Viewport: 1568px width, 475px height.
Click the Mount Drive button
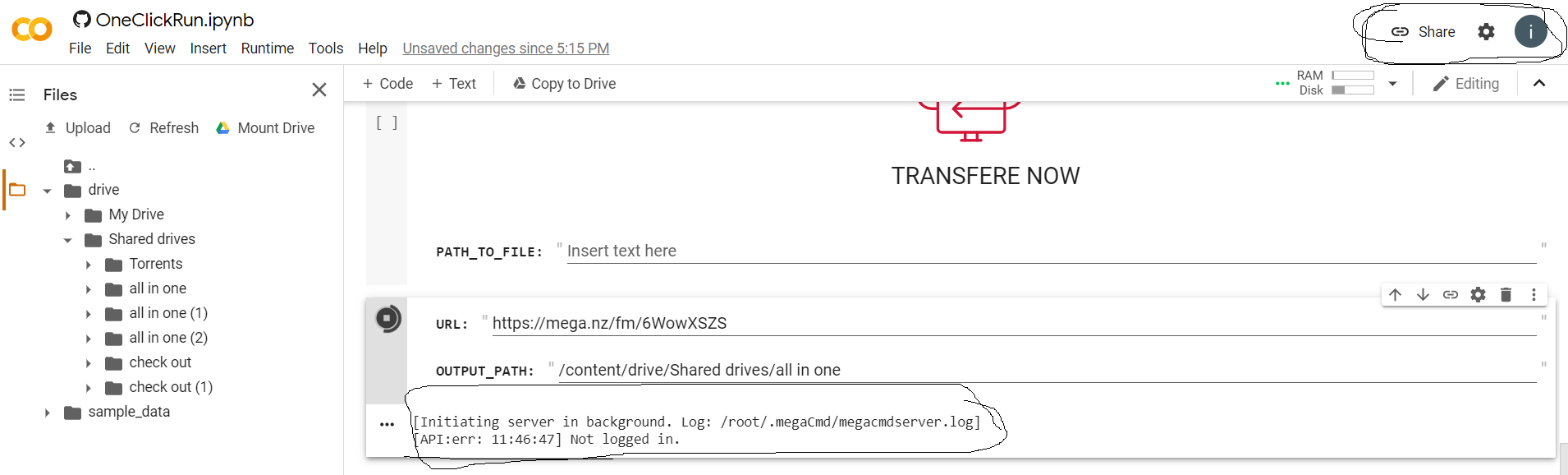click(265, 128)
